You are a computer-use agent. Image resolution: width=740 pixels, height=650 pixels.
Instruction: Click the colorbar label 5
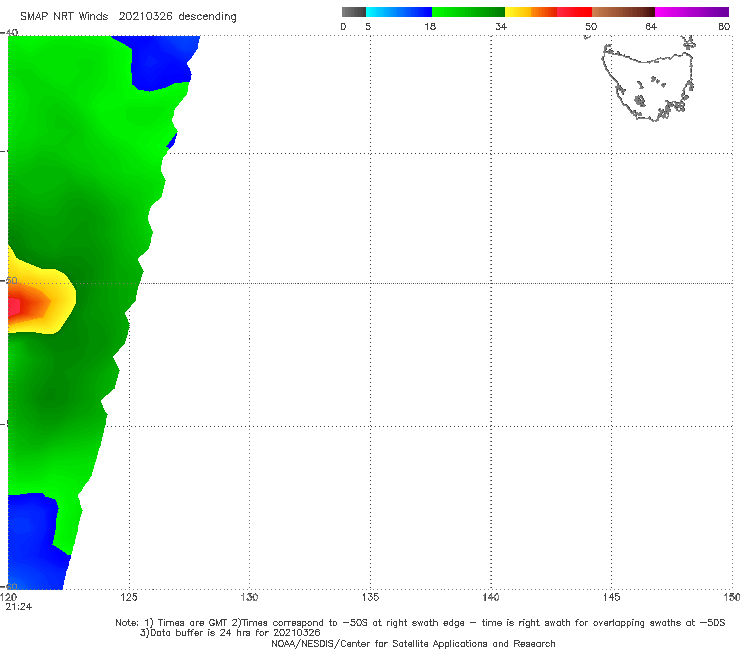point(368,27)
